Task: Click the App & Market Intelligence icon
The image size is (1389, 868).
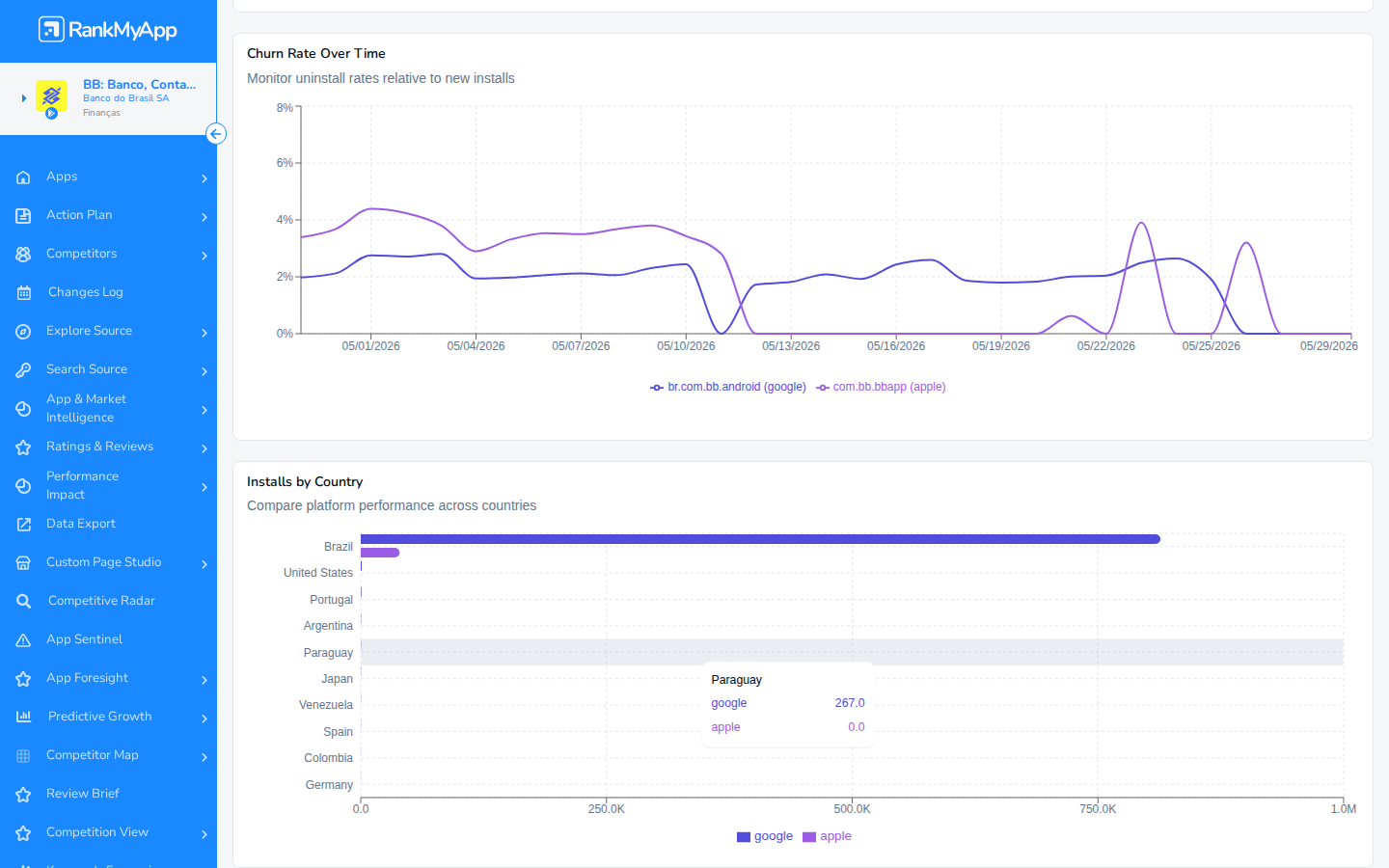Action: tap(23, 409)
